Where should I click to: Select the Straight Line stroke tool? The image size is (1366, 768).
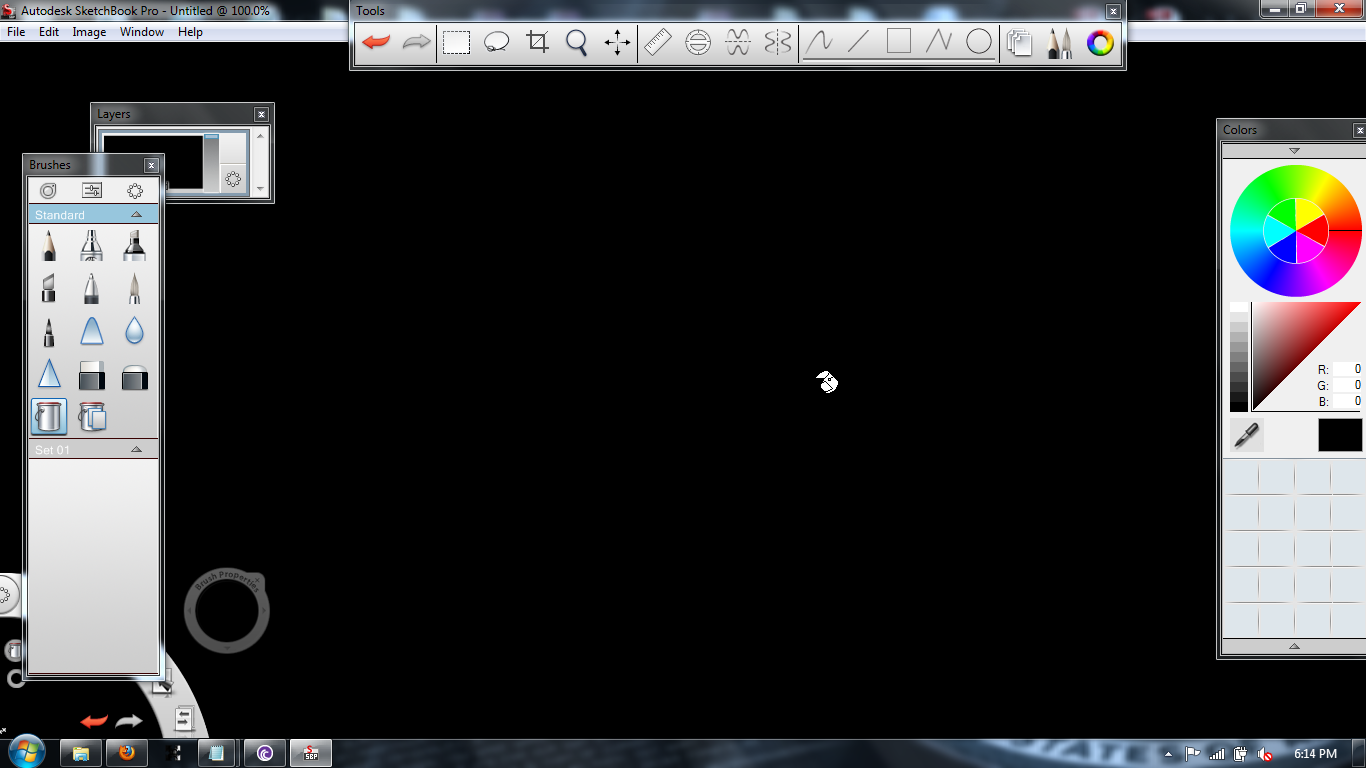point(859,42)
